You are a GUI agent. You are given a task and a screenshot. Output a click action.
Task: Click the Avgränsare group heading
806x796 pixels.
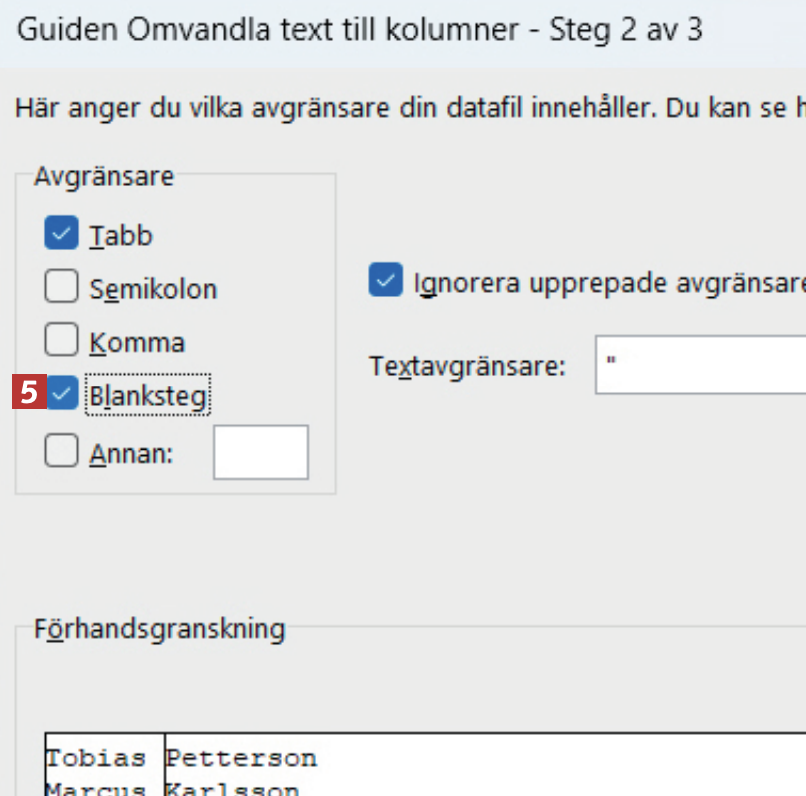(104, 177)
